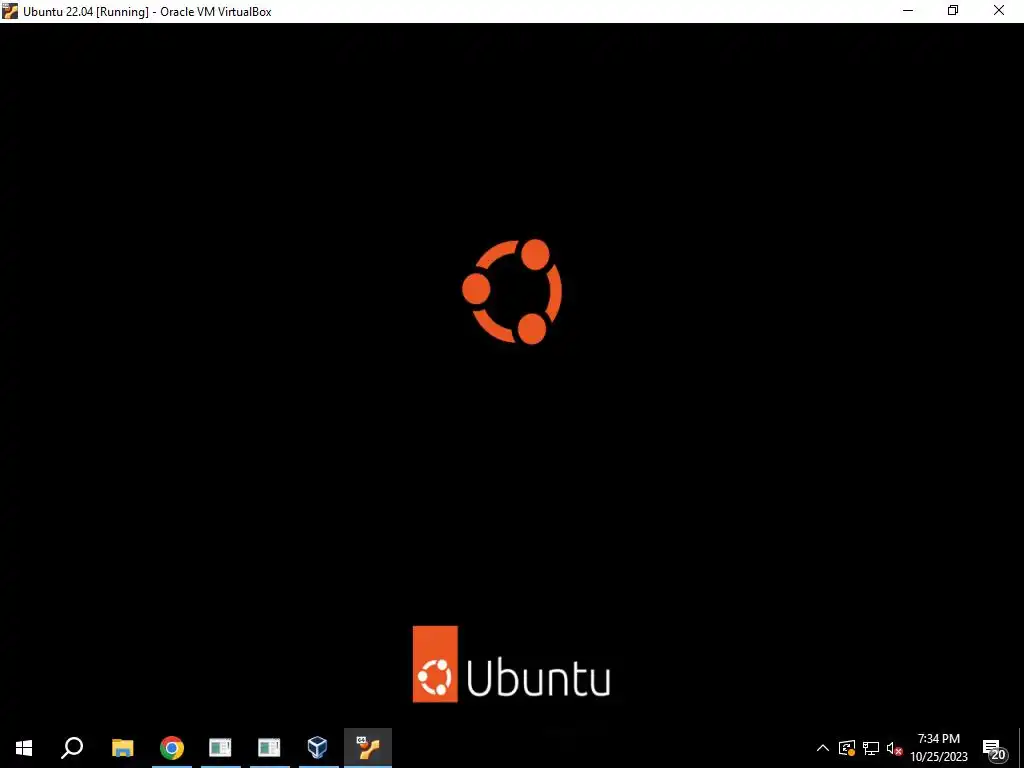Select the running Ubuntu VM taskbar button
Screen dimensions: 1024x768
point(368,748)
